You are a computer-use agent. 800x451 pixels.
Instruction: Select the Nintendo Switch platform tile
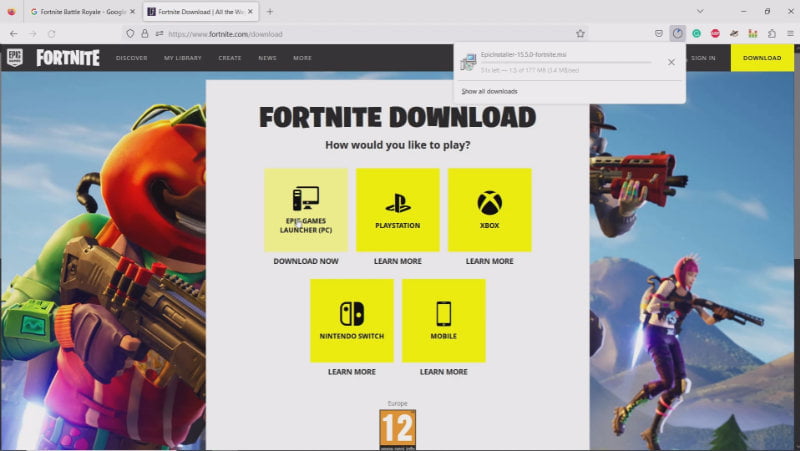click(x=352, y=321)
